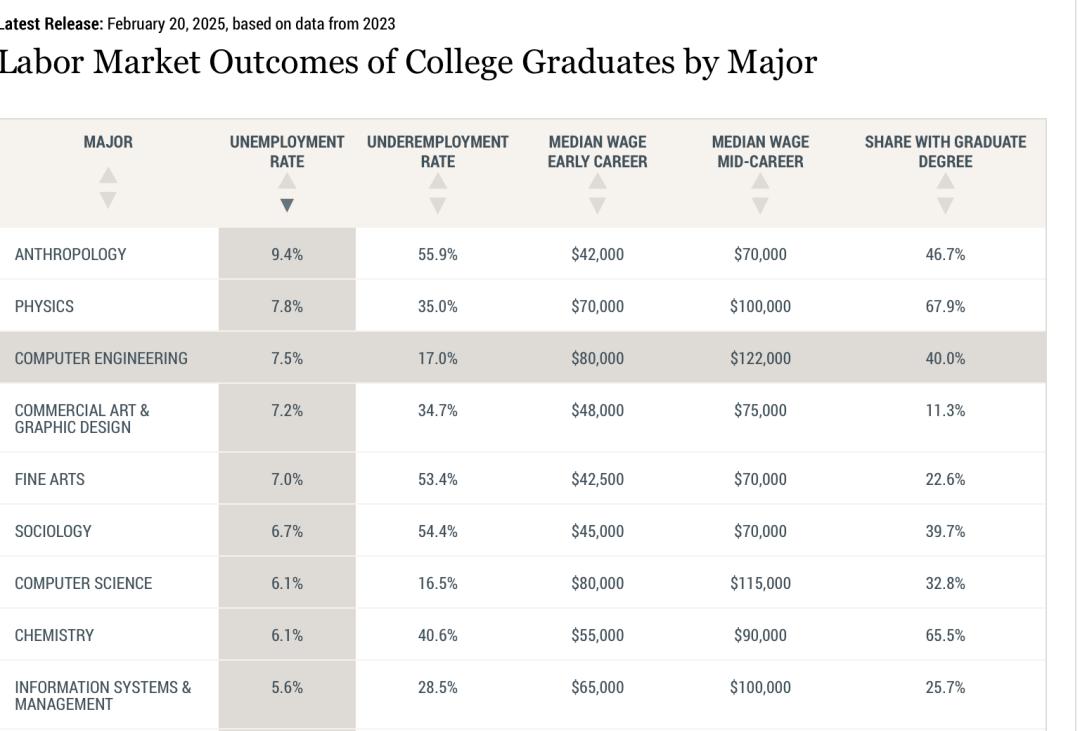Select the Anthropology row label
Screen dimensions: 1080x731
coord(70,255)
